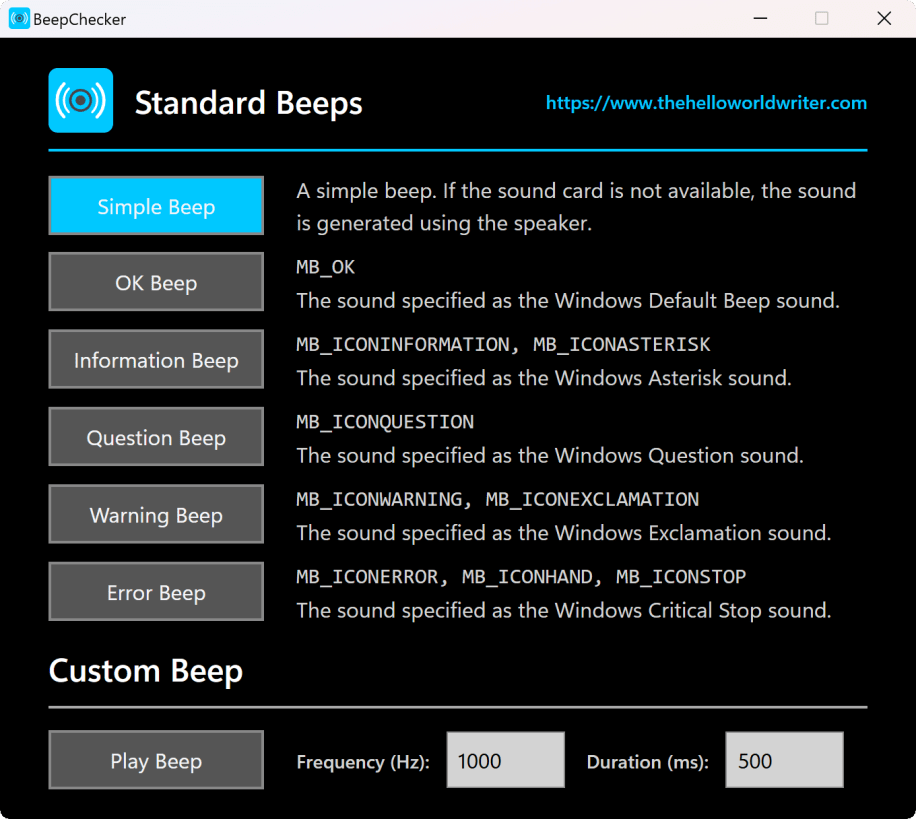Screen dimensions: 916x819
Task: Click the "Frequency (Hz):" label
Action: [363, 762]
